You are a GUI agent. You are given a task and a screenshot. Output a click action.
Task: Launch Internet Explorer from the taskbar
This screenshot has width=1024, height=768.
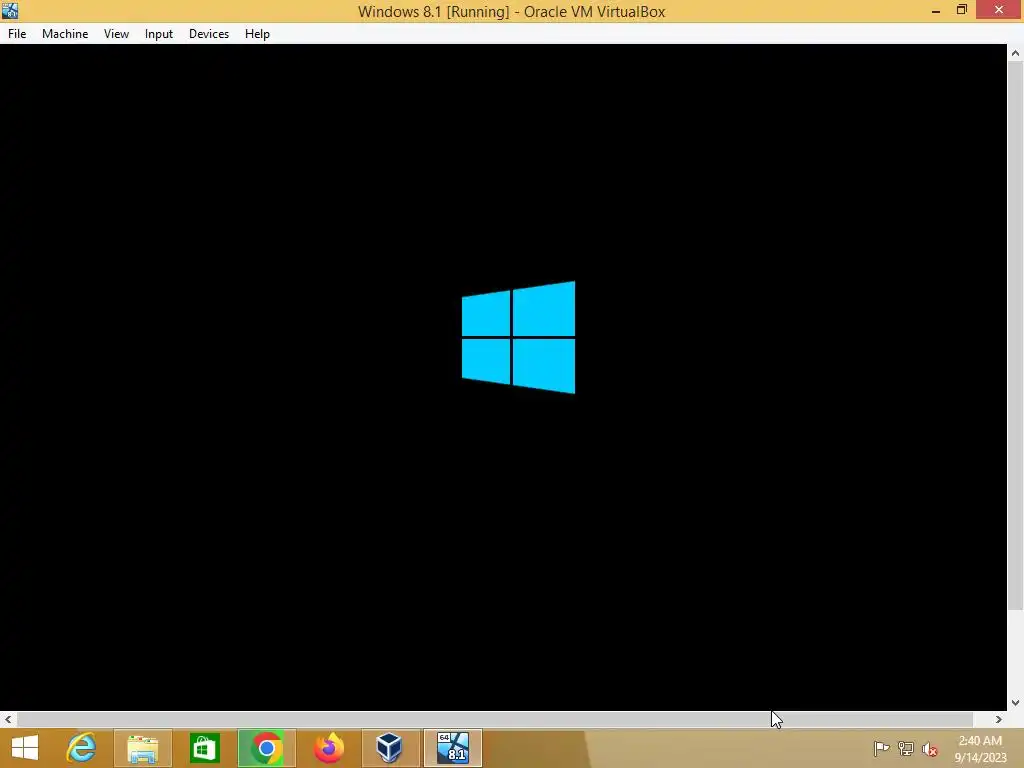click(82, 748)
